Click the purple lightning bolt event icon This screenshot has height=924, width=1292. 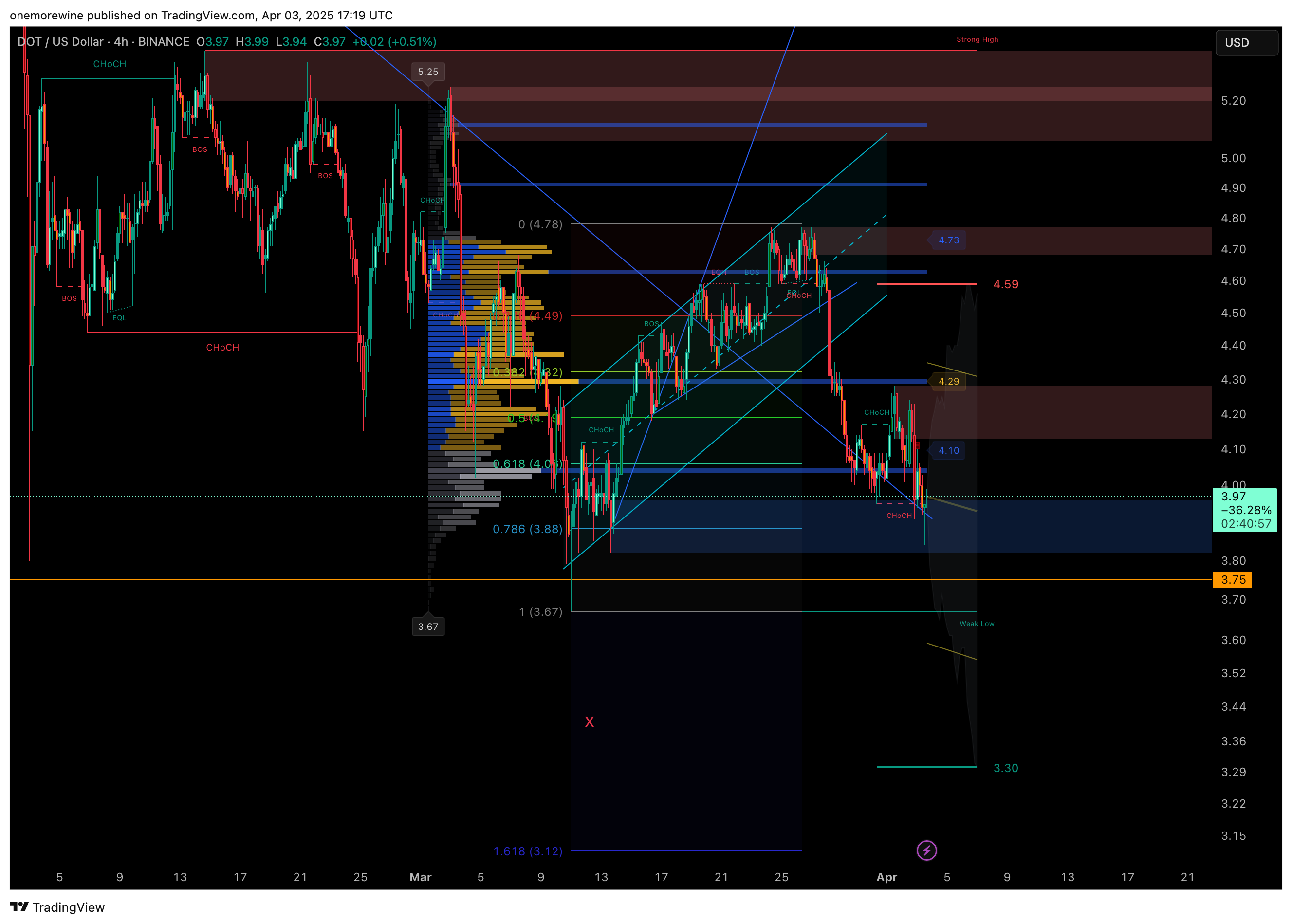click(926, 850)
